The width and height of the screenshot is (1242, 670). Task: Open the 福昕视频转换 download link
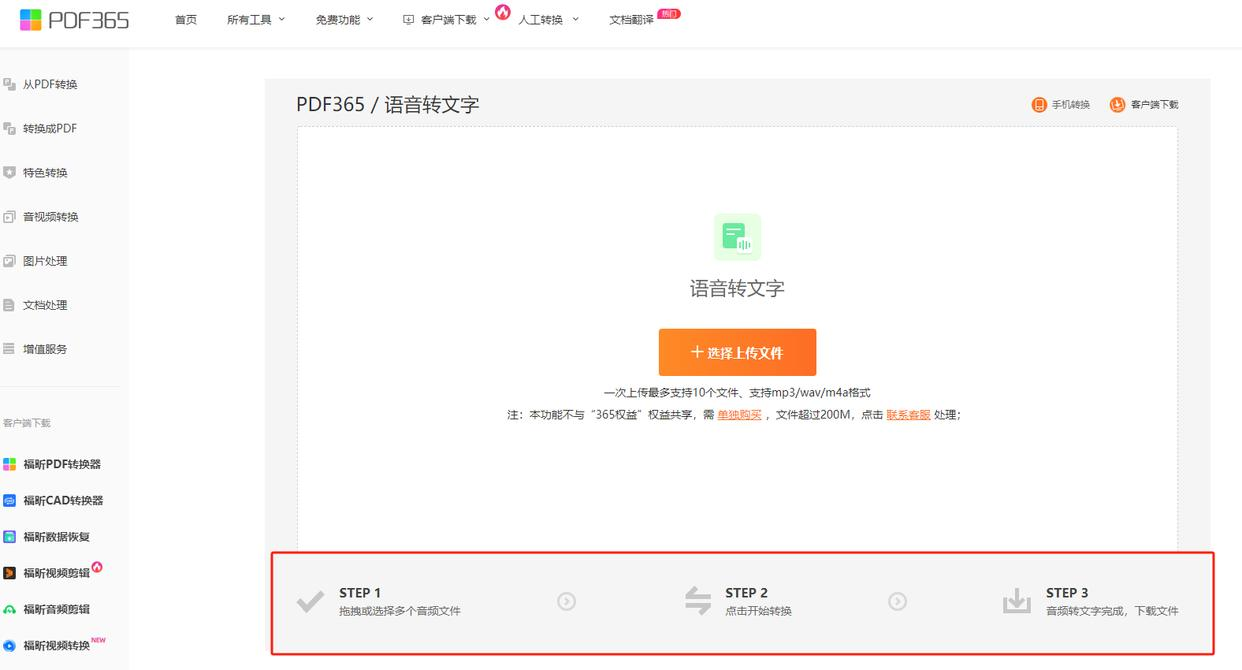(56, 645)
